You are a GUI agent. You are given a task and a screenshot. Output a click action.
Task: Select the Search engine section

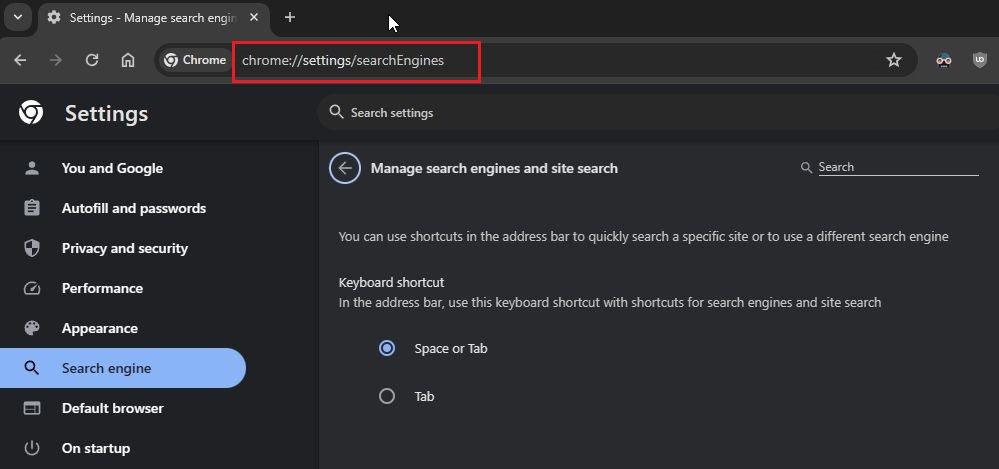123,368
